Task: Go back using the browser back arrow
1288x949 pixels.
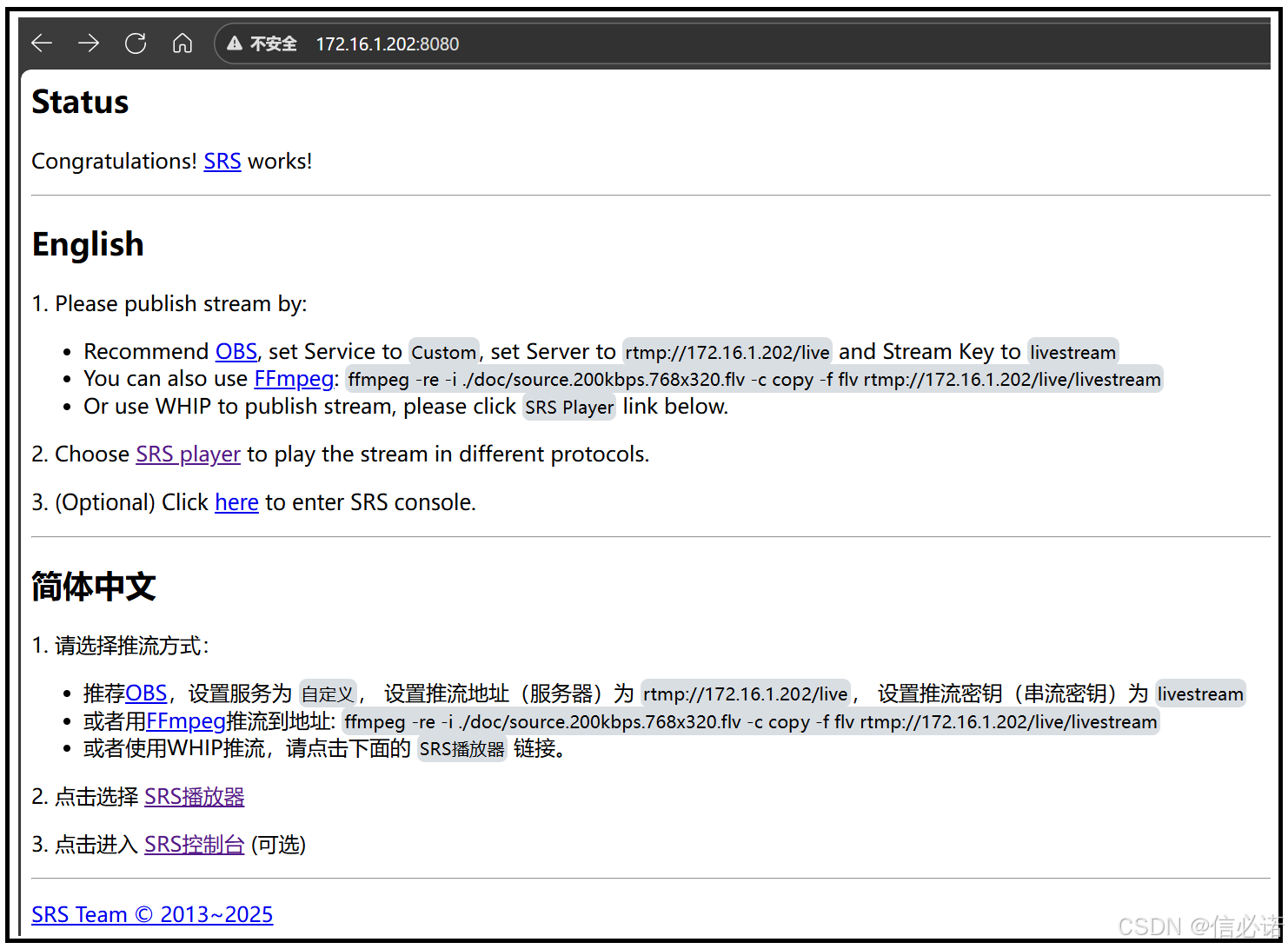Action: click(42, 43)
